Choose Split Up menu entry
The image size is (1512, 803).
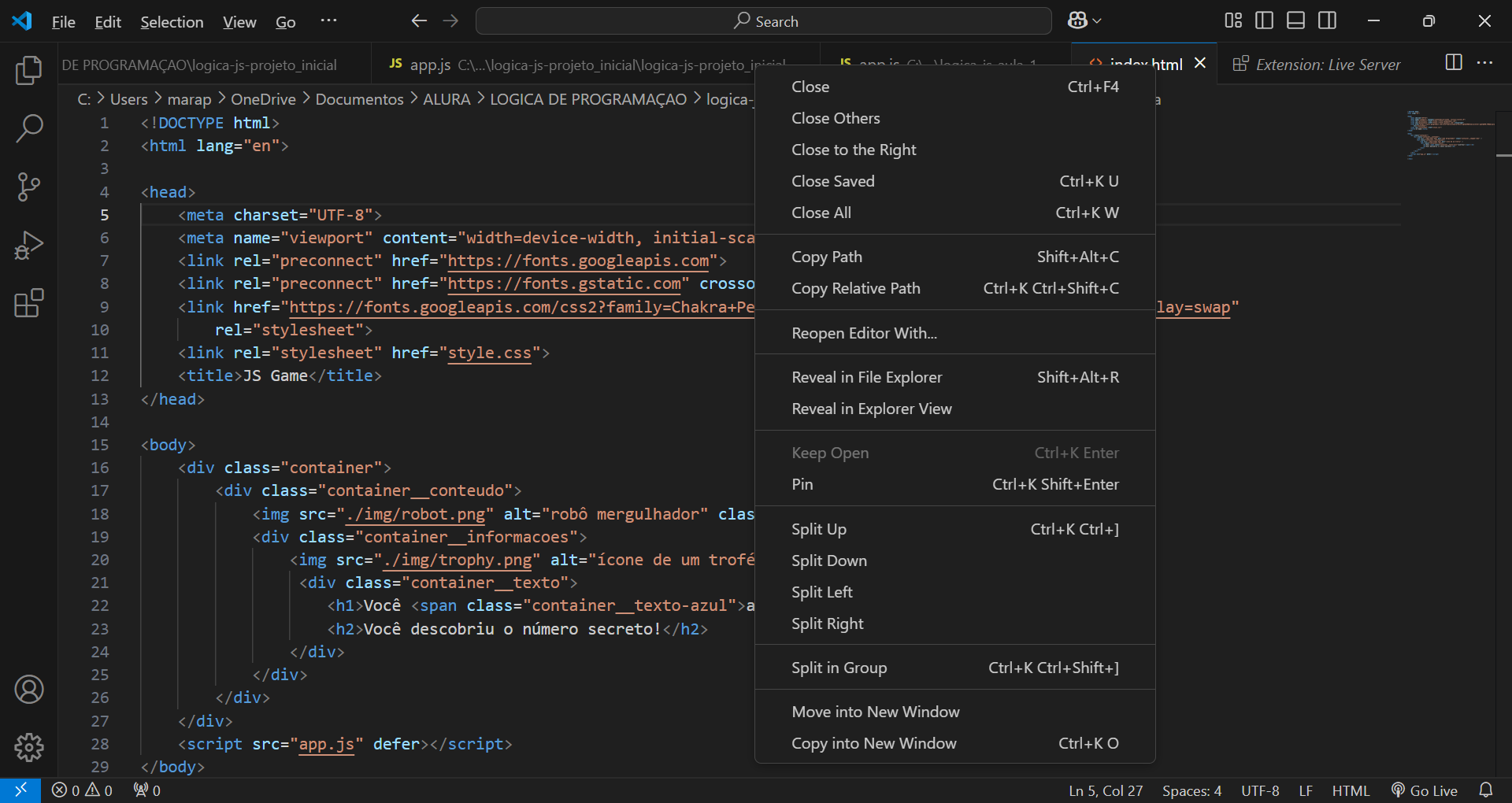click(x=954, y=529)
